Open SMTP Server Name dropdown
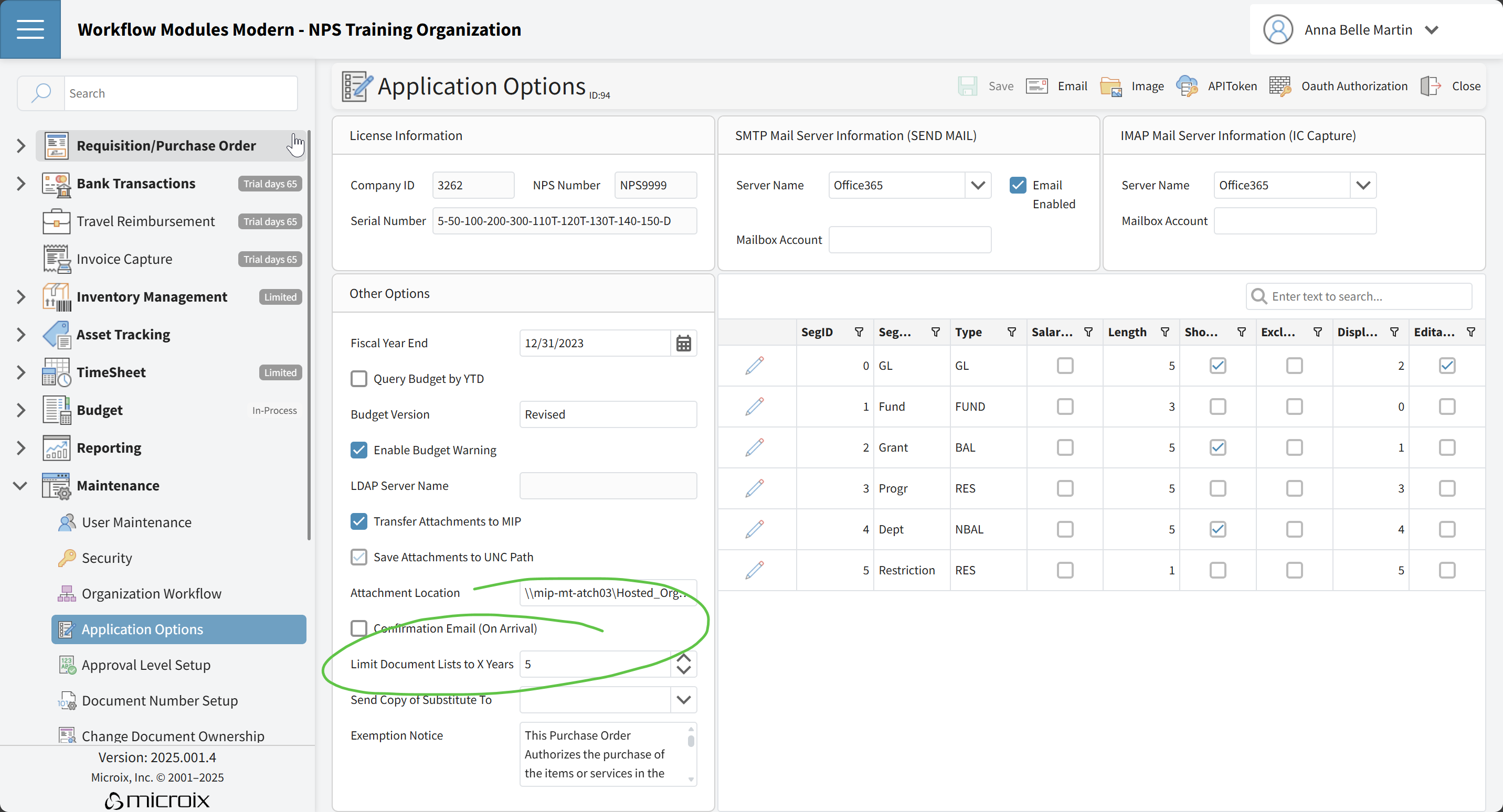 (978, 185)
